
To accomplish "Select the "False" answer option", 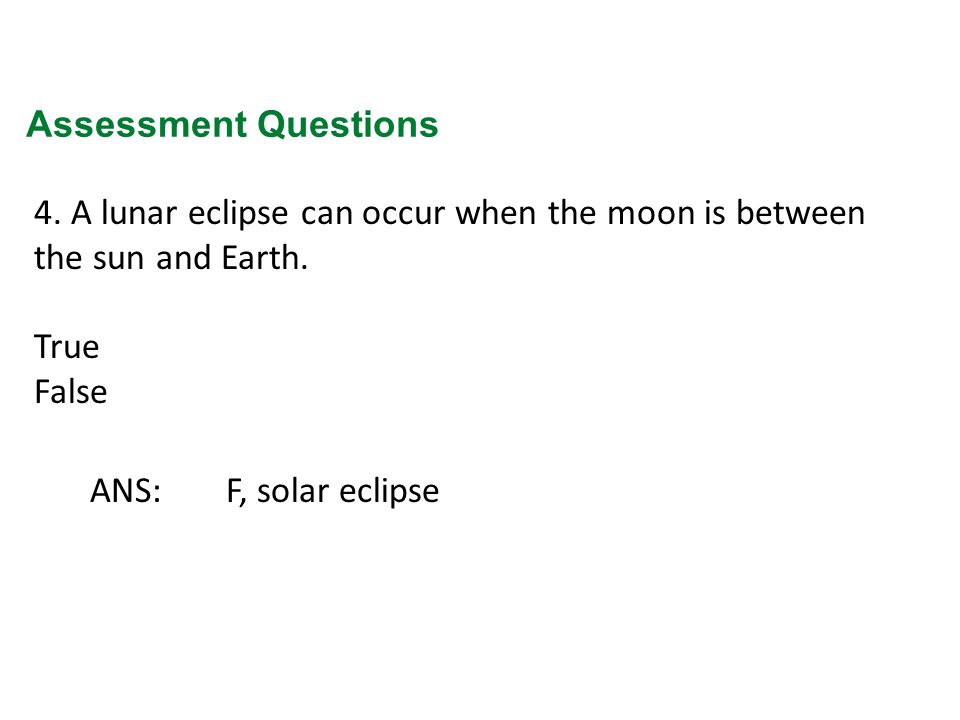I will pos(71,392).
